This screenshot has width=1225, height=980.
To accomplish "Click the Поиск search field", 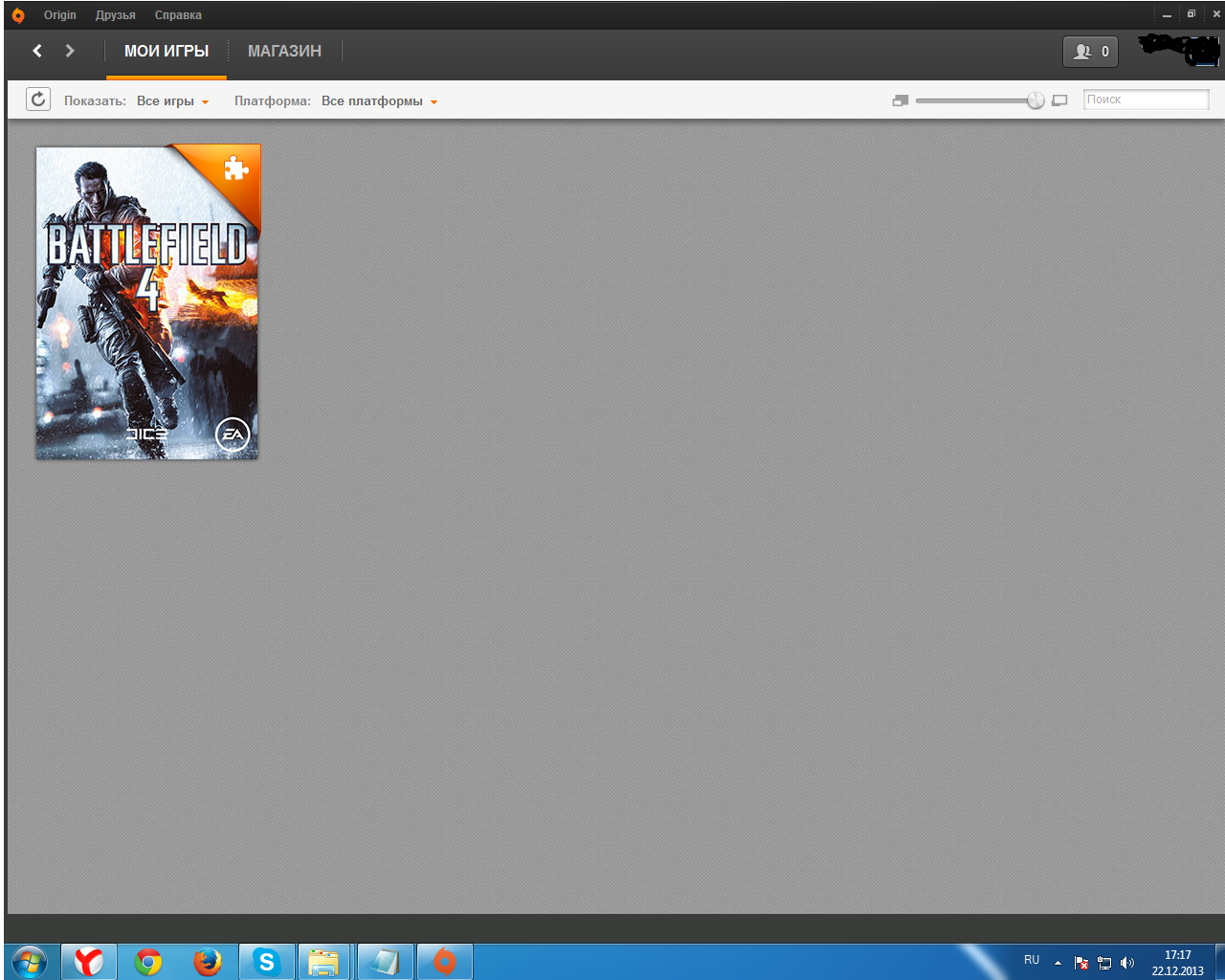I will (1146, 100).
